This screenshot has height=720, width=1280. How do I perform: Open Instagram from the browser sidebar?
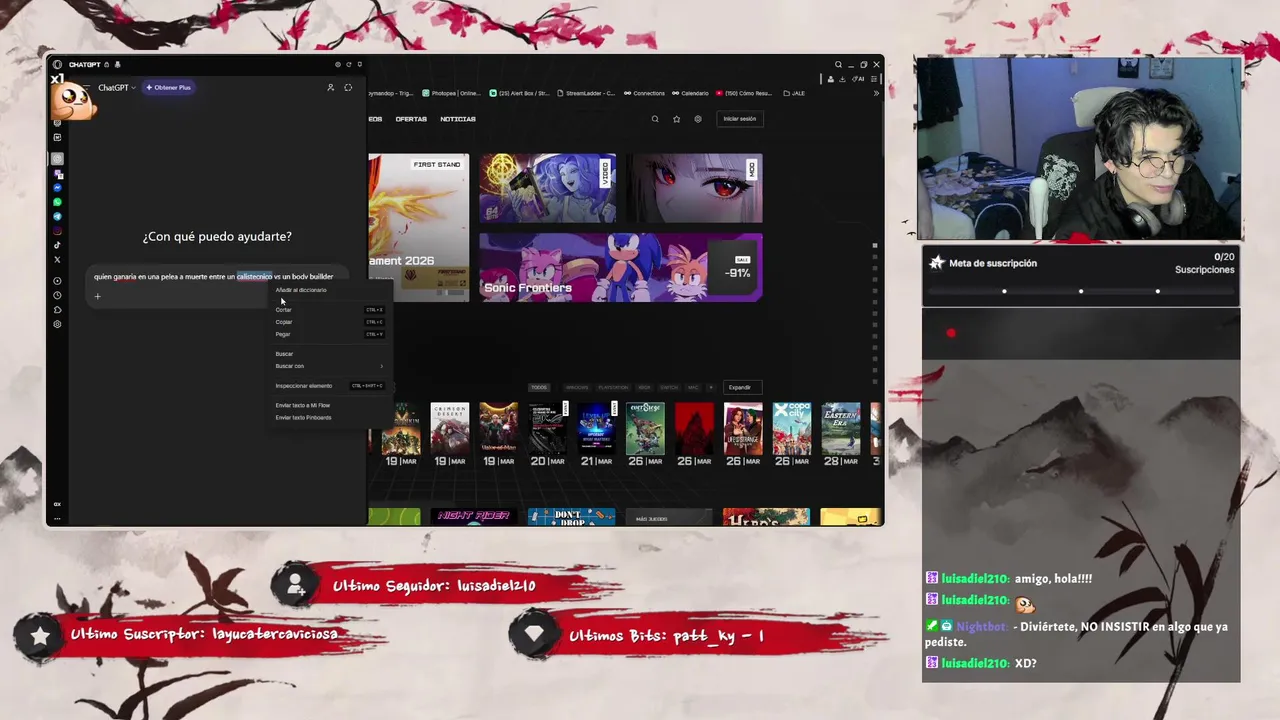(x=58, y=231)
